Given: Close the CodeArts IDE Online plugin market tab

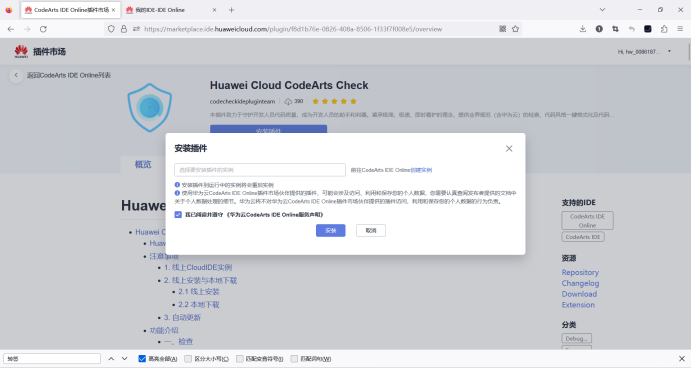Looking at the screenshot, I should pos(113,10).
